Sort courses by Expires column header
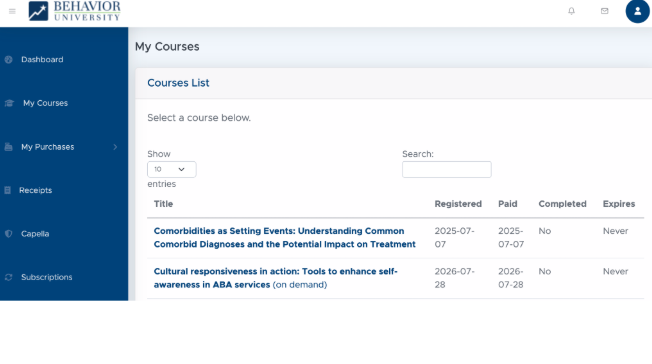652x364 pixels. click(619, 204)
